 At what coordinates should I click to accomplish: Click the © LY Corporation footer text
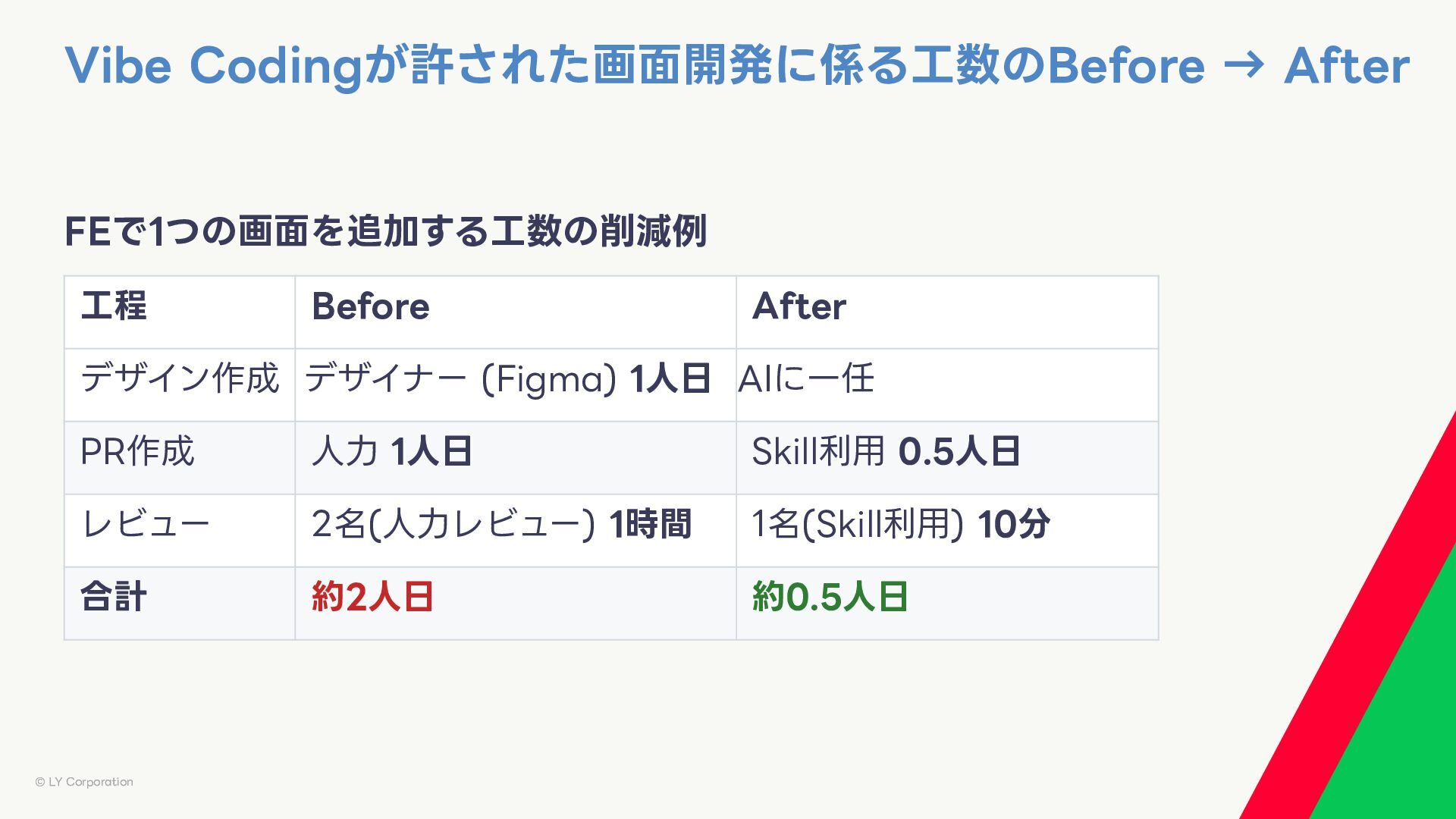tap(84, 782)
